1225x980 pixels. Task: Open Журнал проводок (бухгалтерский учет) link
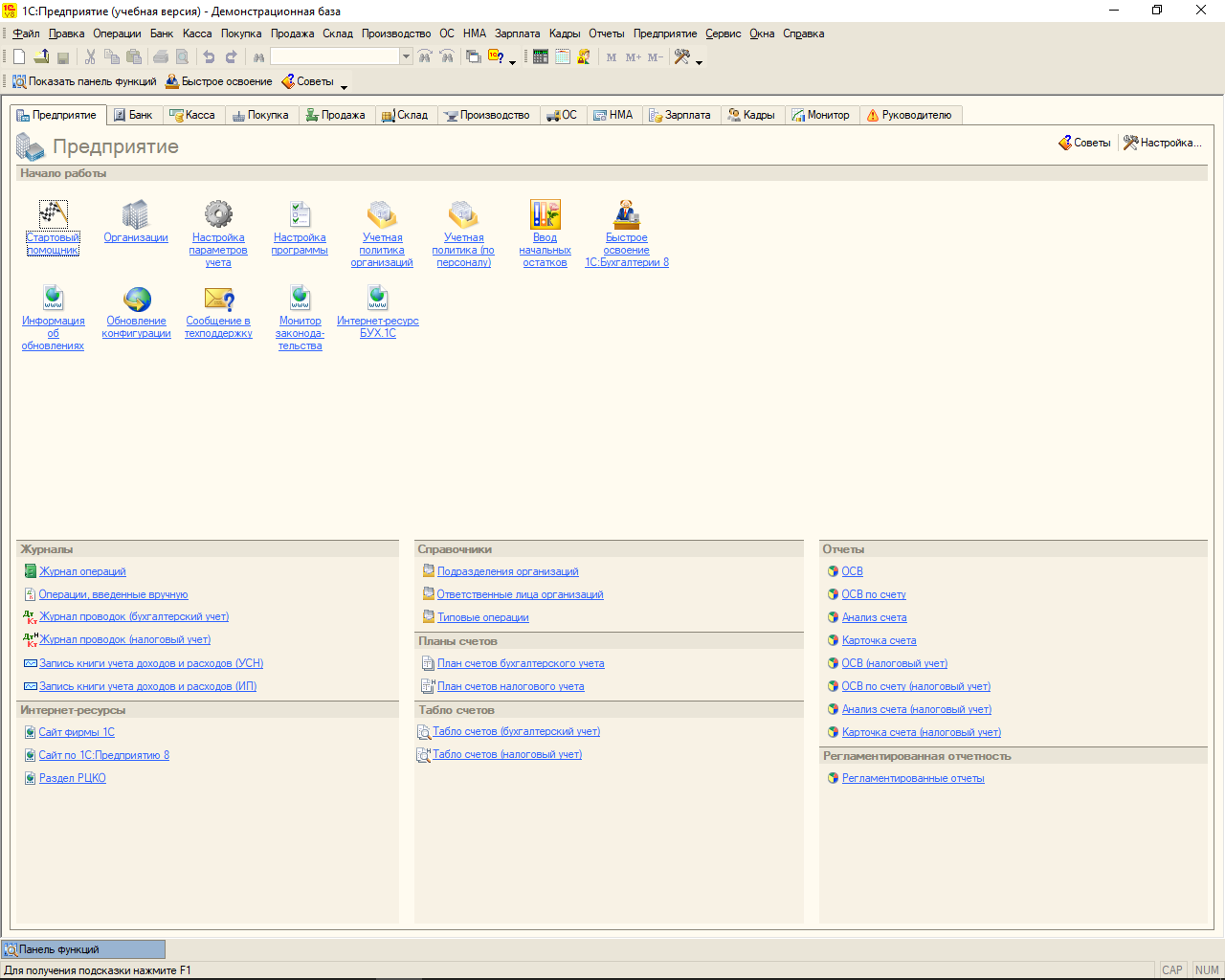(x=134, y=616)
